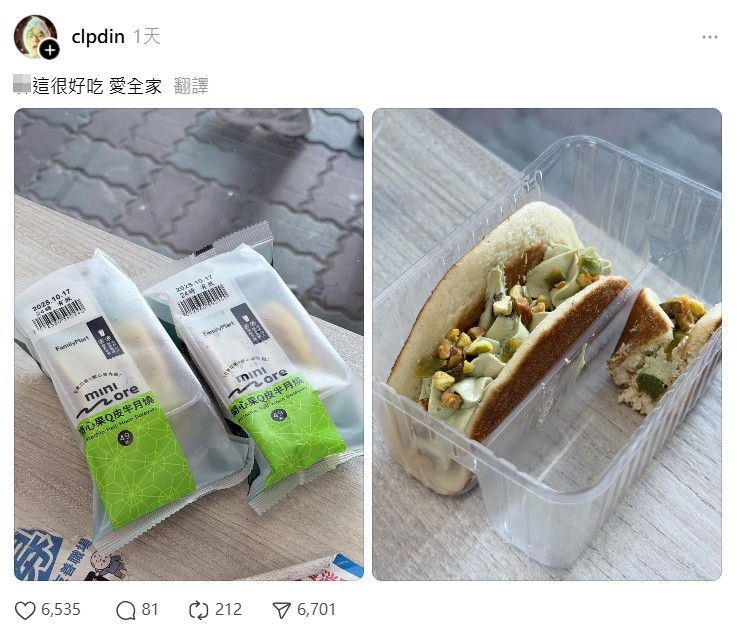Click the clpdin username link

[98, 36]
